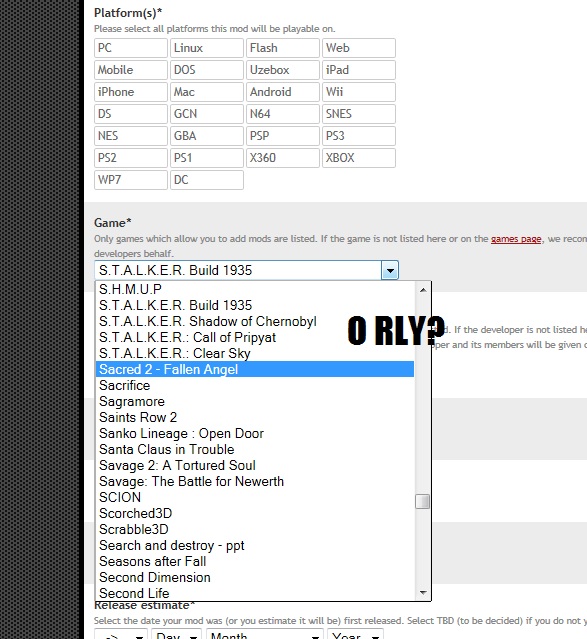Select the GCN platform box
The image size is (587, 639).
coord(207,114)
